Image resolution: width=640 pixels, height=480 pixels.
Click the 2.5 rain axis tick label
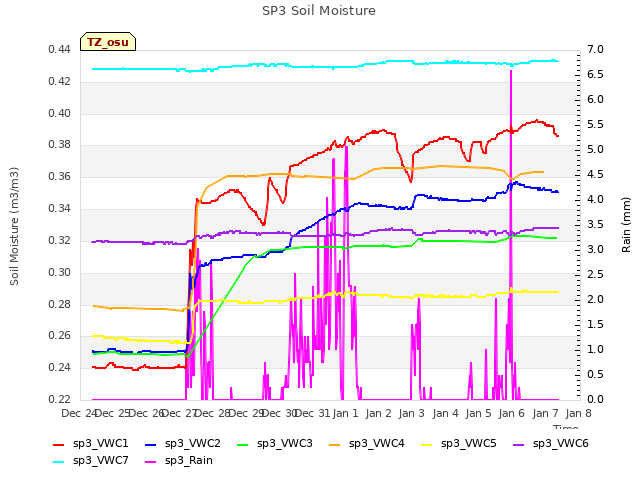pos(595,275)
